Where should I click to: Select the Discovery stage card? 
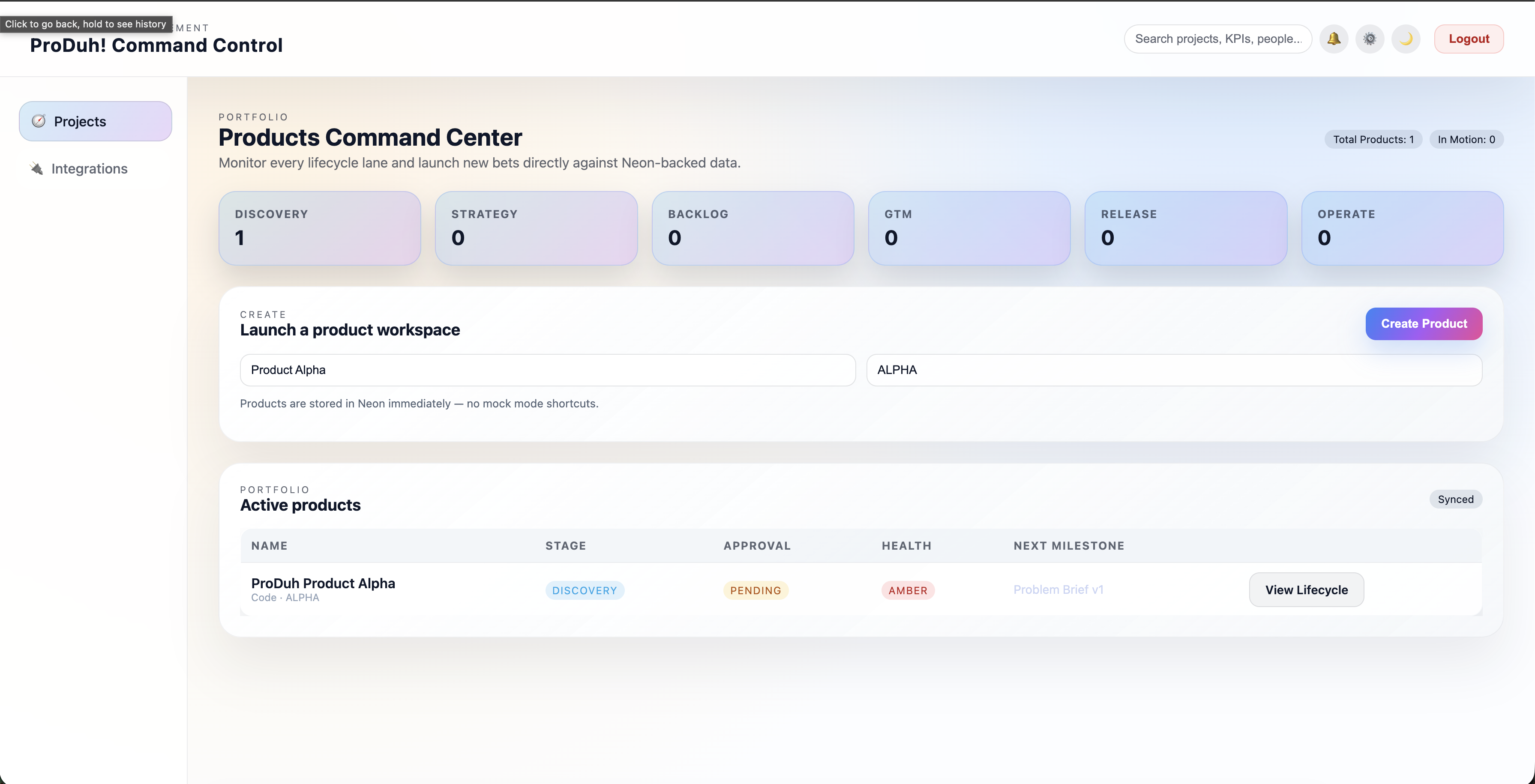pos(319,227)
